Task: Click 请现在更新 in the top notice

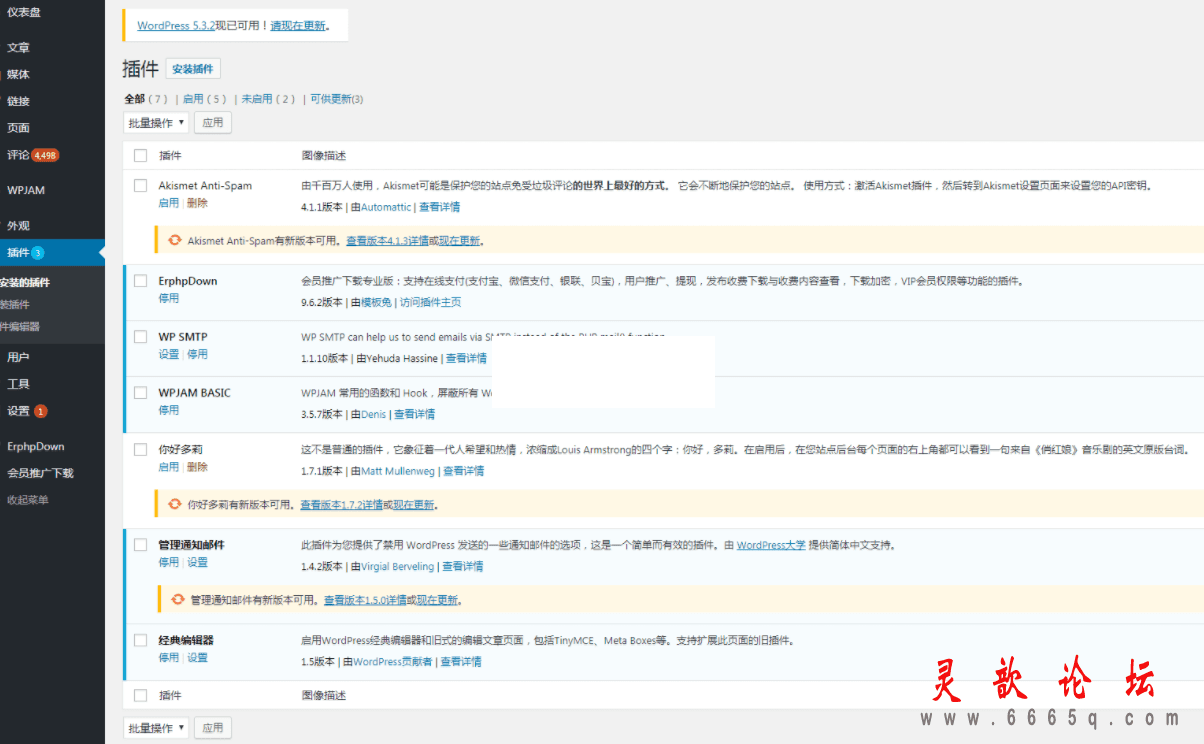Action: [298, 25]
